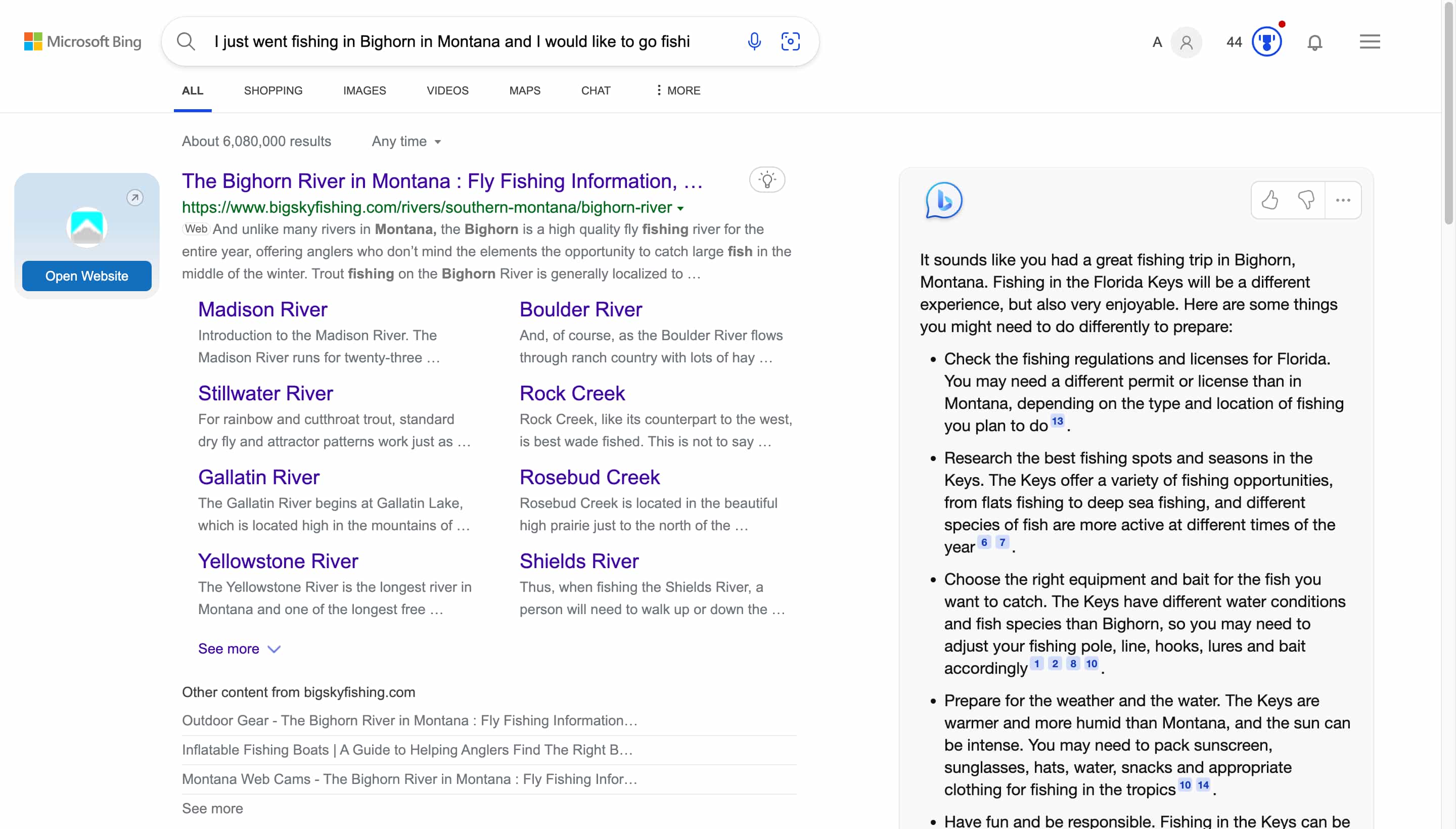
Task: Open more options on the chat response
Action: point(1343,200)
